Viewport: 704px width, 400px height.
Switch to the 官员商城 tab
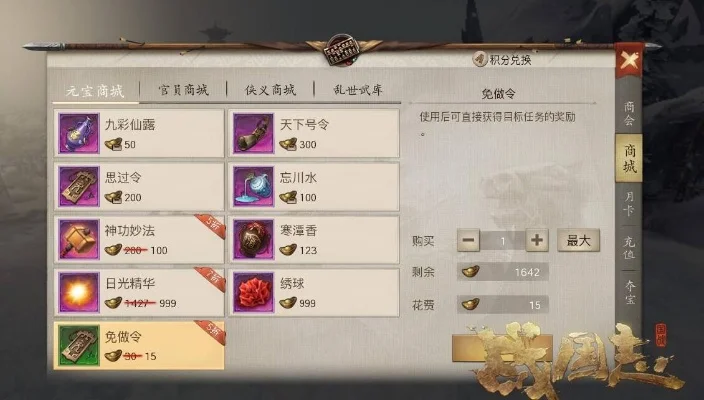tap(183, 90)
